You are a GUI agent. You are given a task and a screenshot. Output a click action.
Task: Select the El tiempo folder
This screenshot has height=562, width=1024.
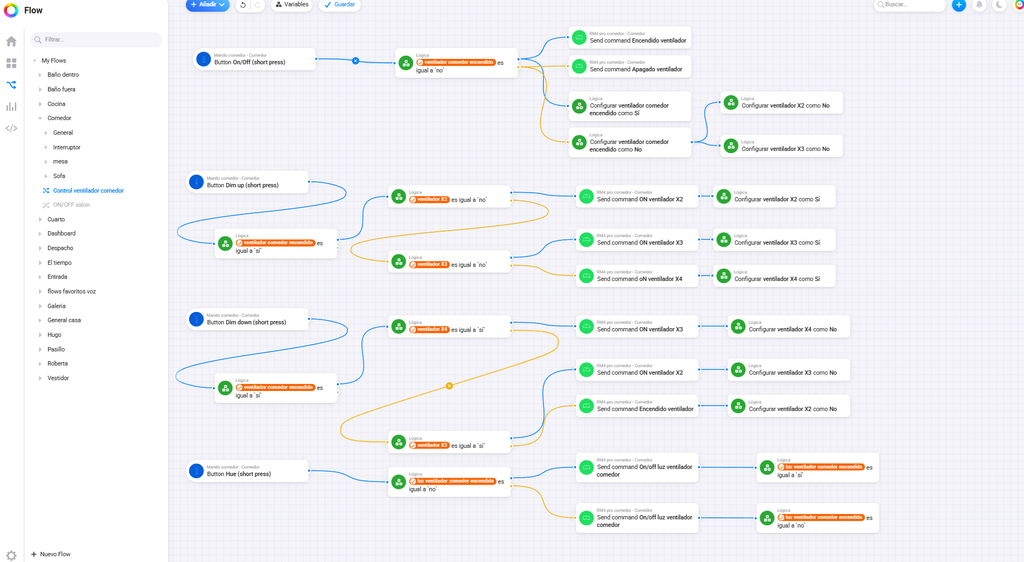(x=59, y=262)
